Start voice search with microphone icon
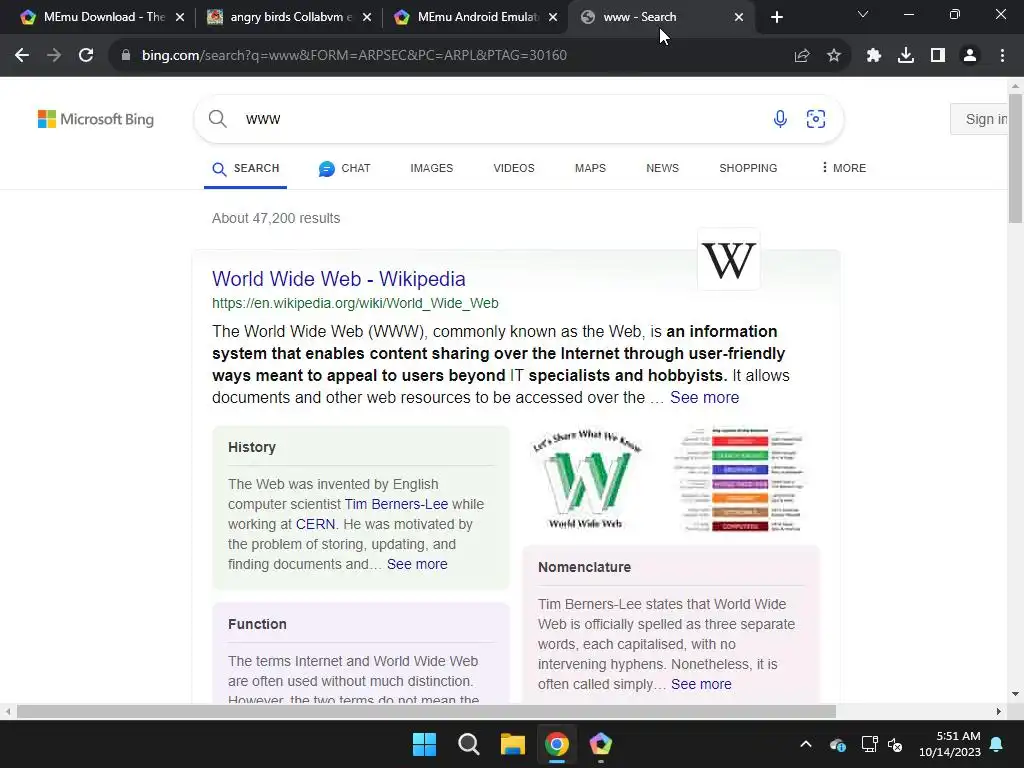 (780, 119)
